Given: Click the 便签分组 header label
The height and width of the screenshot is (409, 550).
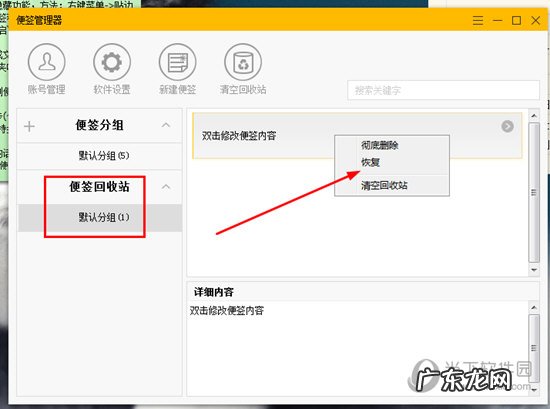Looking at the screenshot, I should coord(100,125).
